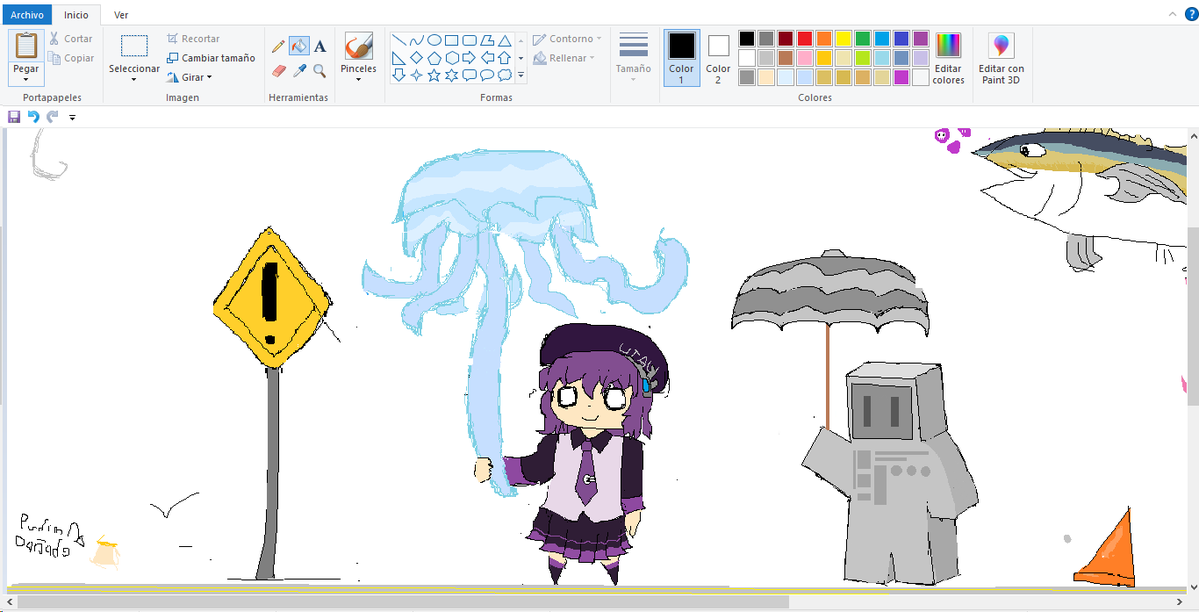1199x612 pixels.
Task: Choose the Rounded rectangular callout shape
Action: (x=470, y=75)
